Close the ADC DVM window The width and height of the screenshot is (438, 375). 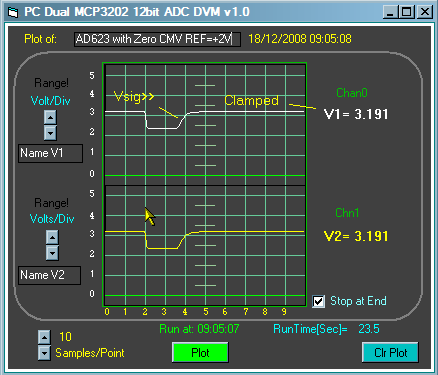(425, 12)
